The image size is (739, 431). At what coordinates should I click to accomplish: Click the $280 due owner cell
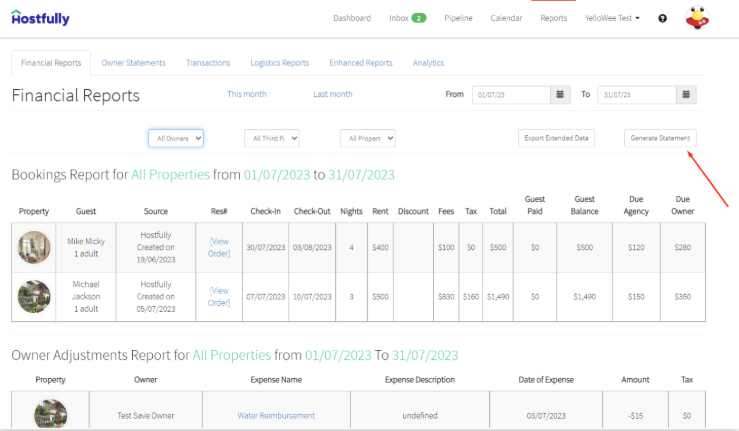click(x=682, y=247)
